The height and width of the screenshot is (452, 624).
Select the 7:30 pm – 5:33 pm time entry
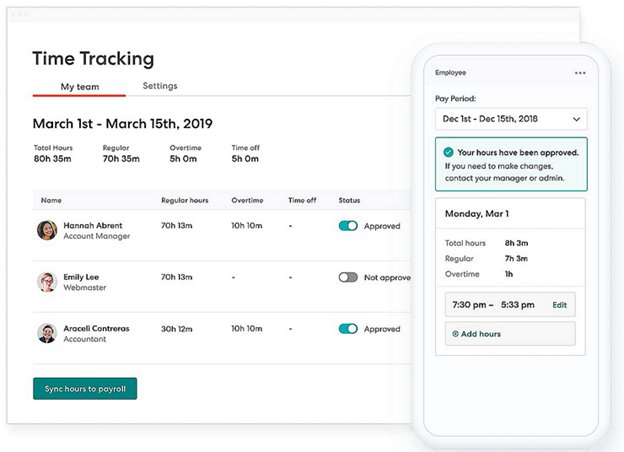[491, 305]
